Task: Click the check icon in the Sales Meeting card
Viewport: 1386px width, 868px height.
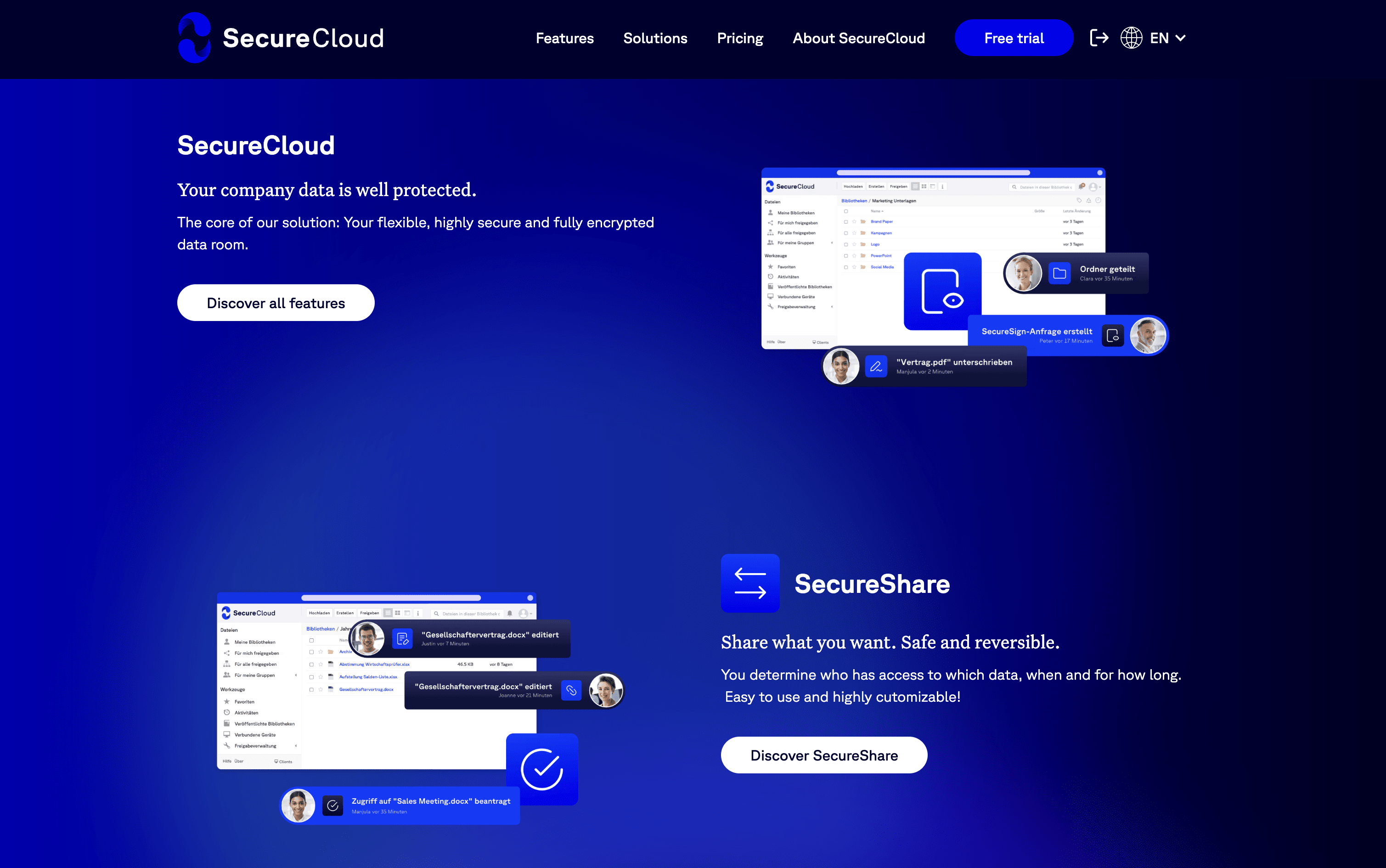Action: 333,806
